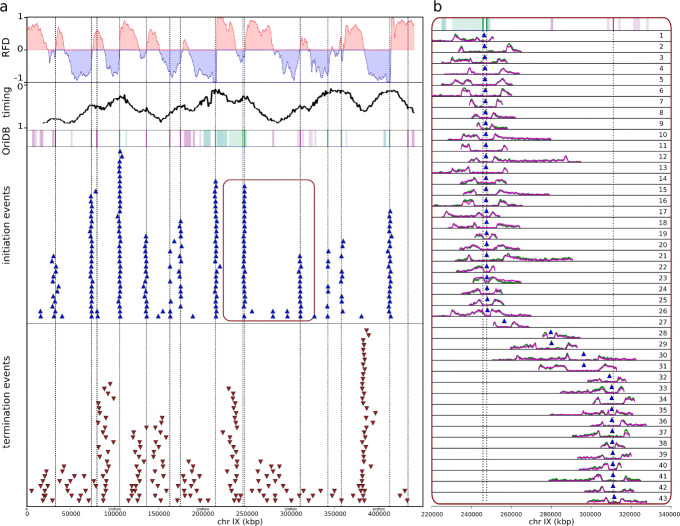Select row number "1" in panel b
680x526 pixels.
pyautogui.click(x=661, y=36)
